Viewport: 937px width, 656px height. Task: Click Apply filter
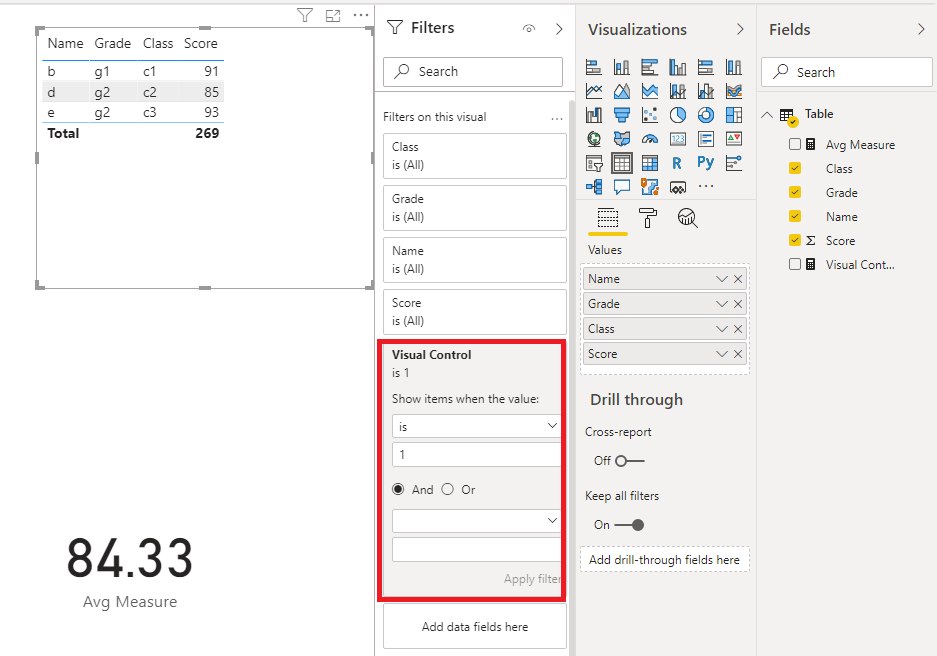pyautogui.click(x=532, y=579)
